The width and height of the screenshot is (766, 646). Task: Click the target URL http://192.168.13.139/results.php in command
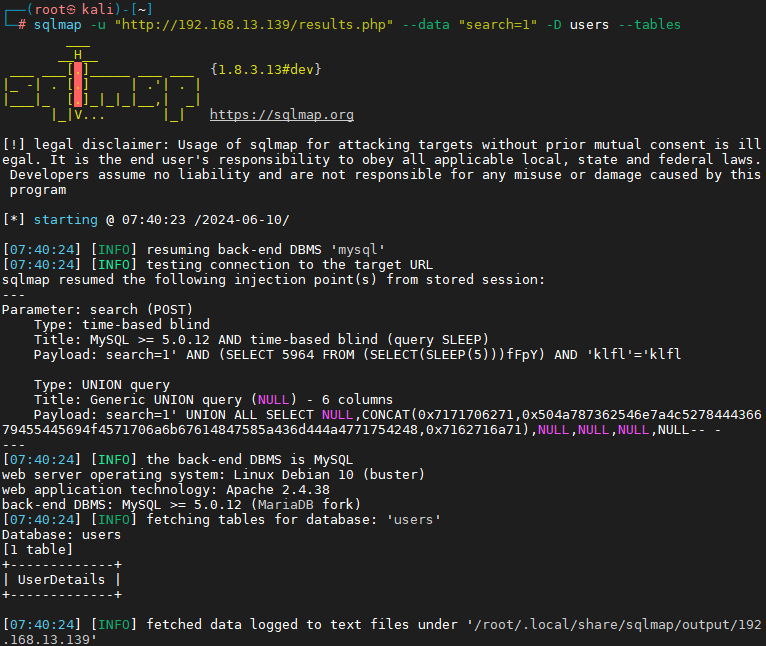point(254,24)
